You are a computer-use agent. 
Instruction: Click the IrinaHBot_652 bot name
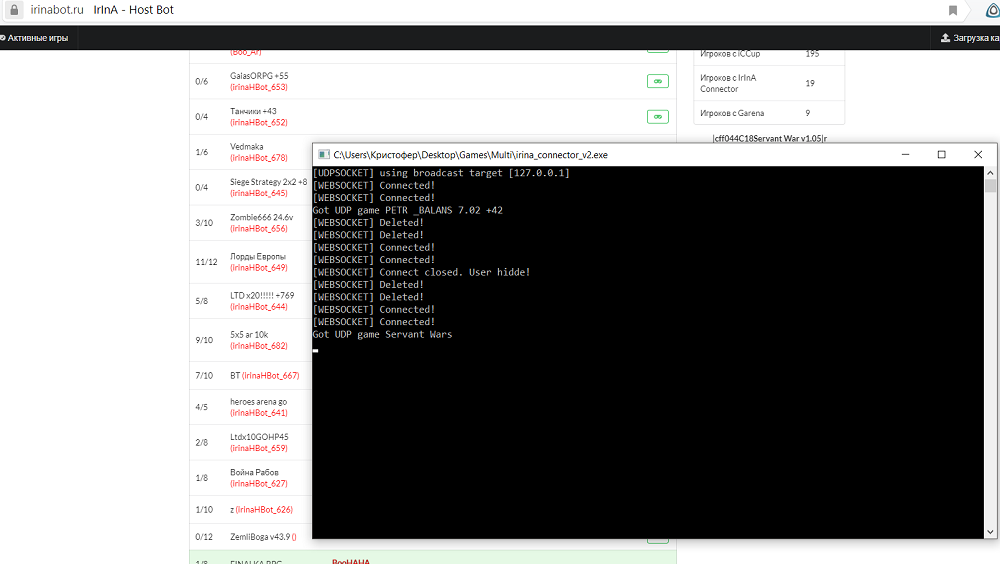(x=259, y=122)
